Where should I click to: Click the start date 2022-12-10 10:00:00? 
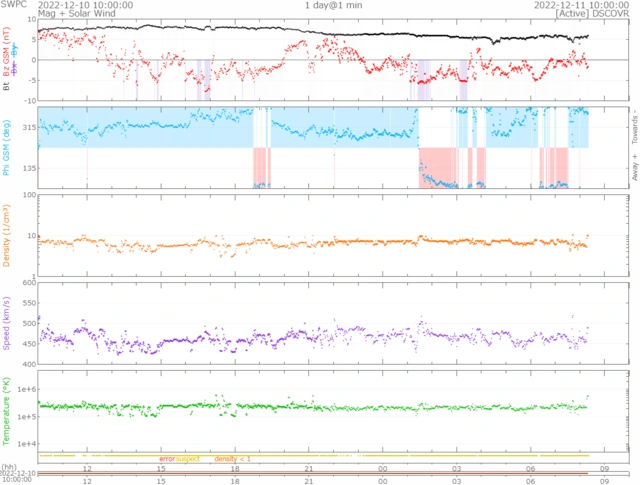tap(77, 6)
